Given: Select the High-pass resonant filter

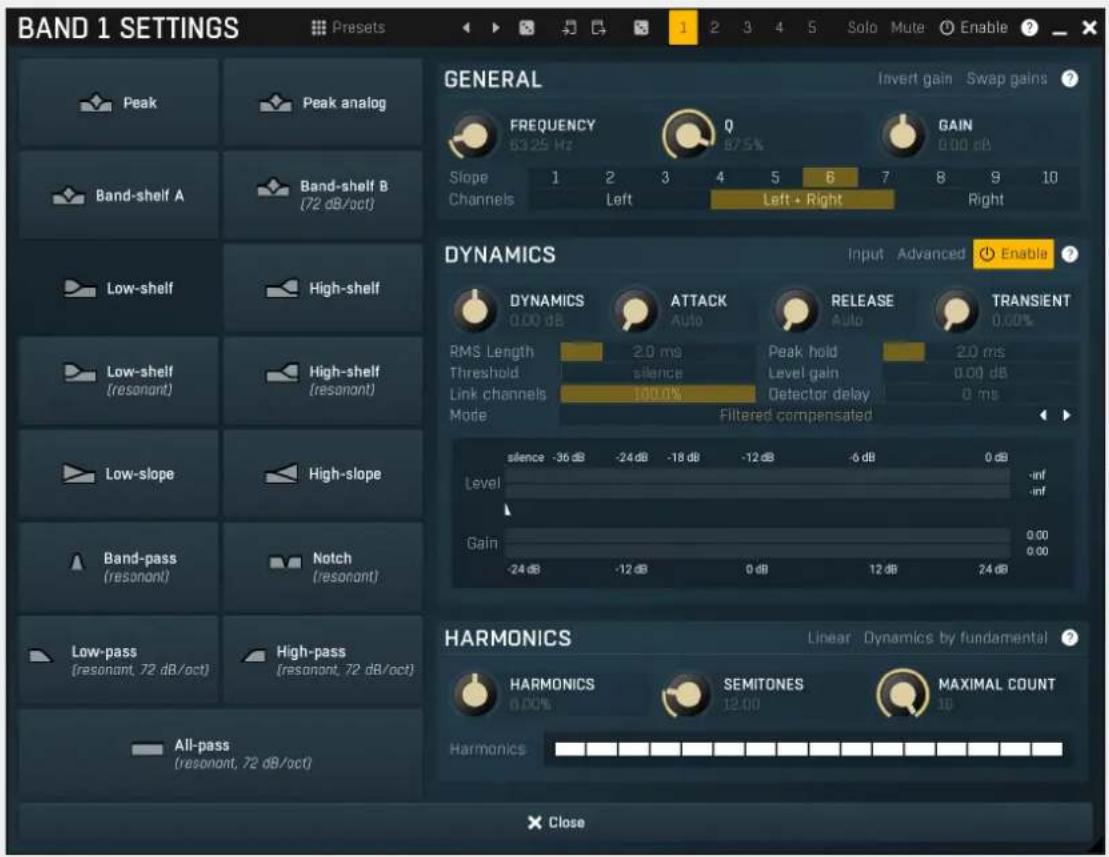Looking at the screenshot, I should 323,660.
